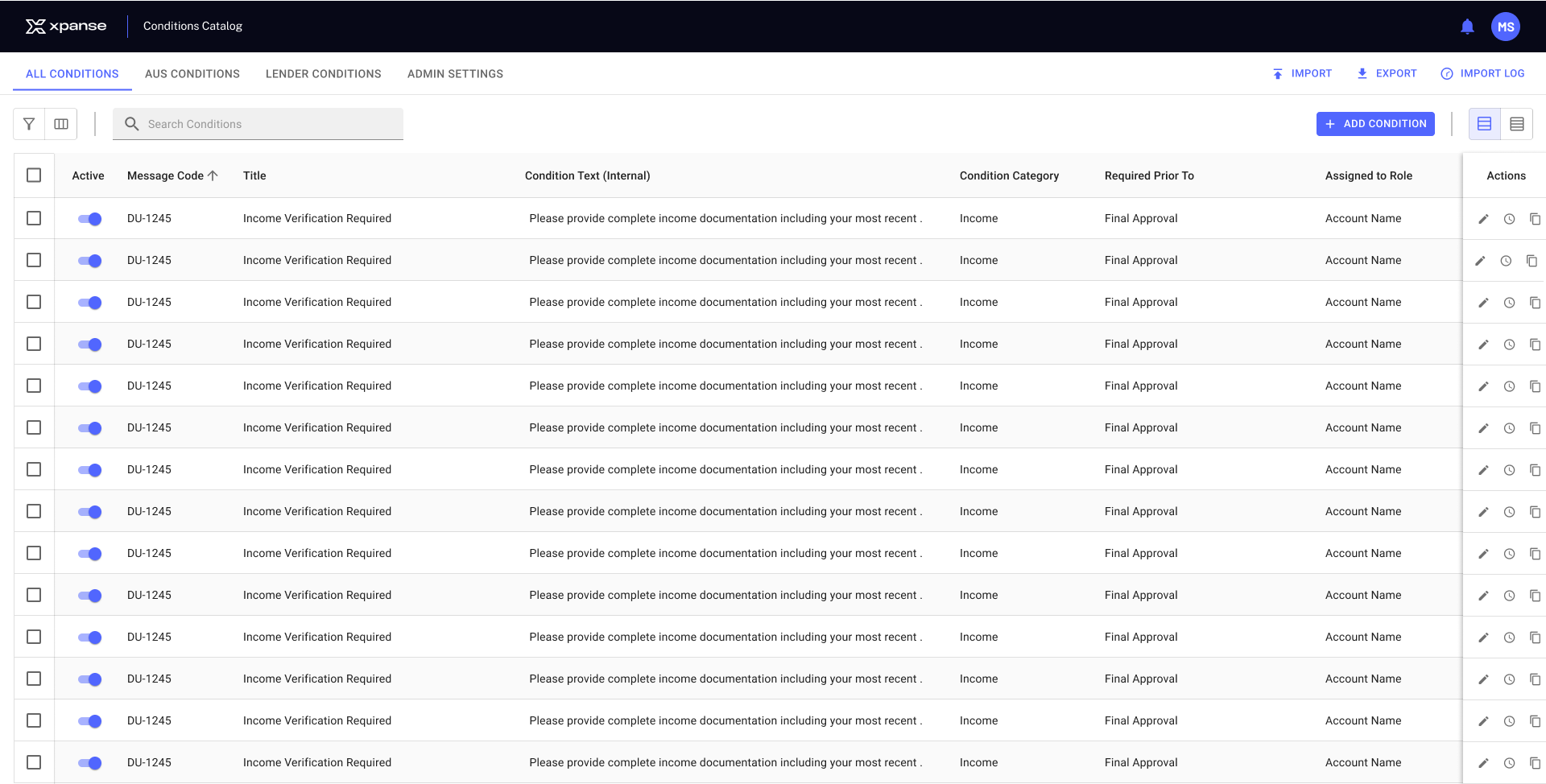1546x784 pixels.
Task: Toggle Active switch in the last visible row
Action: (89, 763)
